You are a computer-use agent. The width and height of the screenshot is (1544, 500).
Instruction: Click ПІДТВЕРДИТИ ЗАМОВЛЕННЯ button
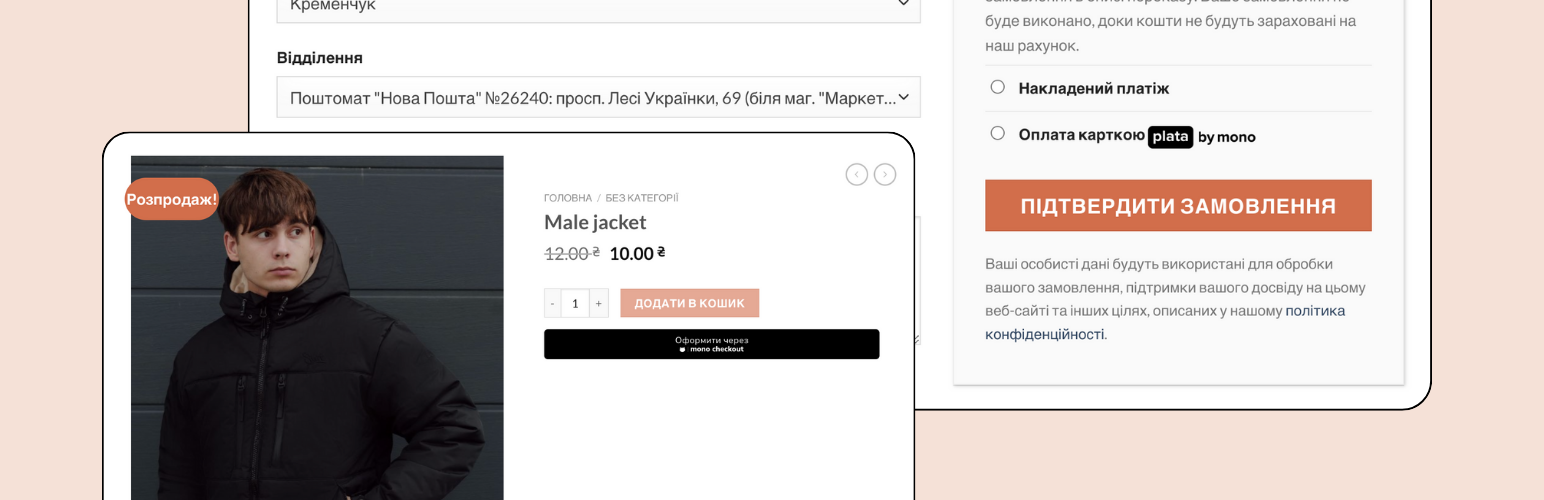click(1178, 206)
